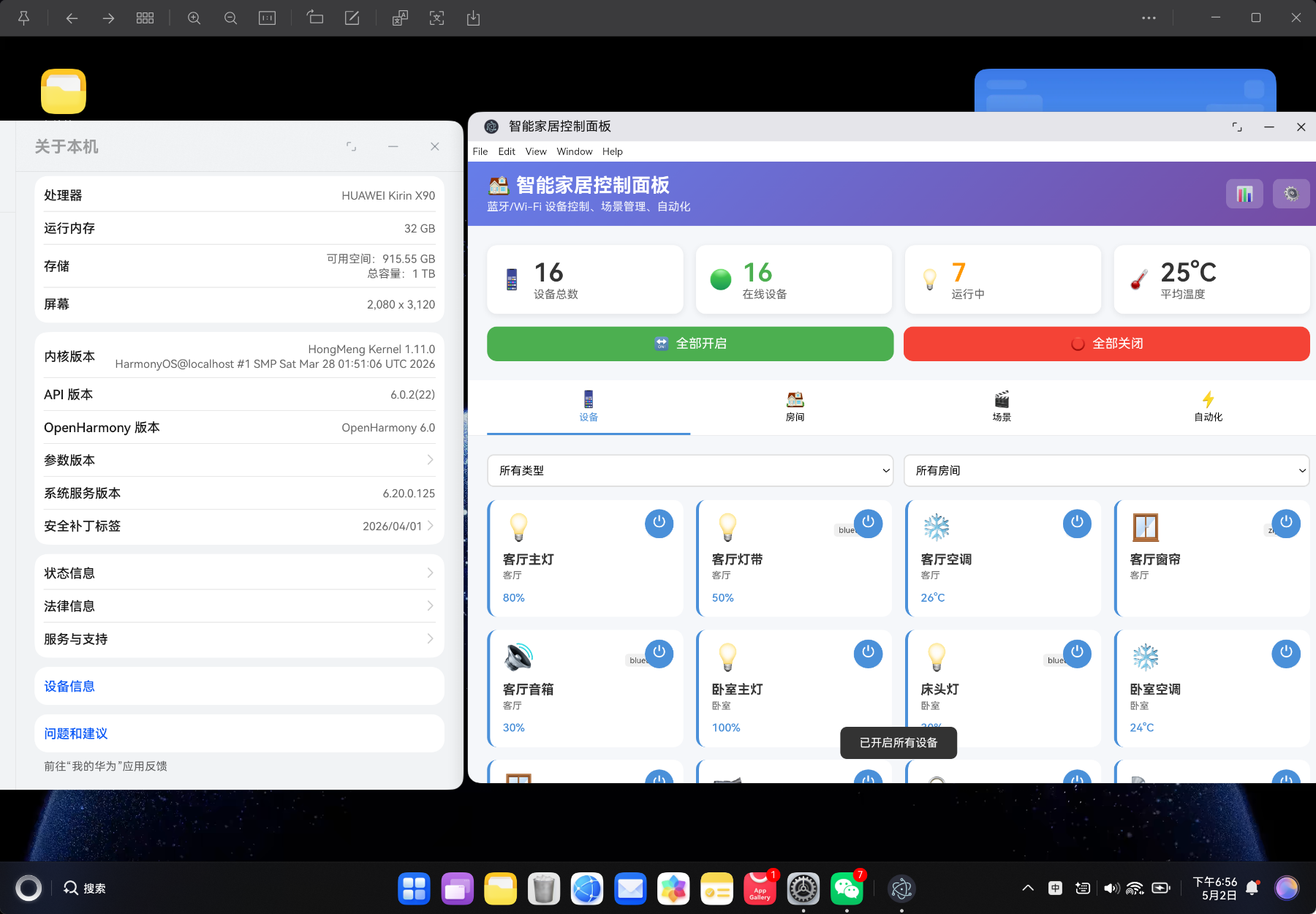
Task: Open the edit pencil icon in toolbar
Action: [x=352, y=18]
